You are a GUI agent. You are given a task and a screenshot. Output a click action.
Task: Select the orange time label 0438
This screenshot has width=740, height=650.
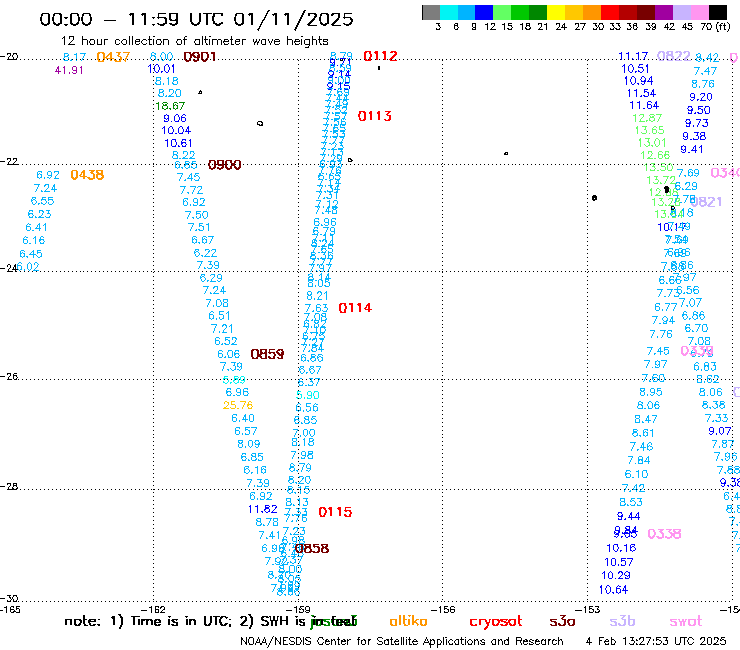[87, 175]
